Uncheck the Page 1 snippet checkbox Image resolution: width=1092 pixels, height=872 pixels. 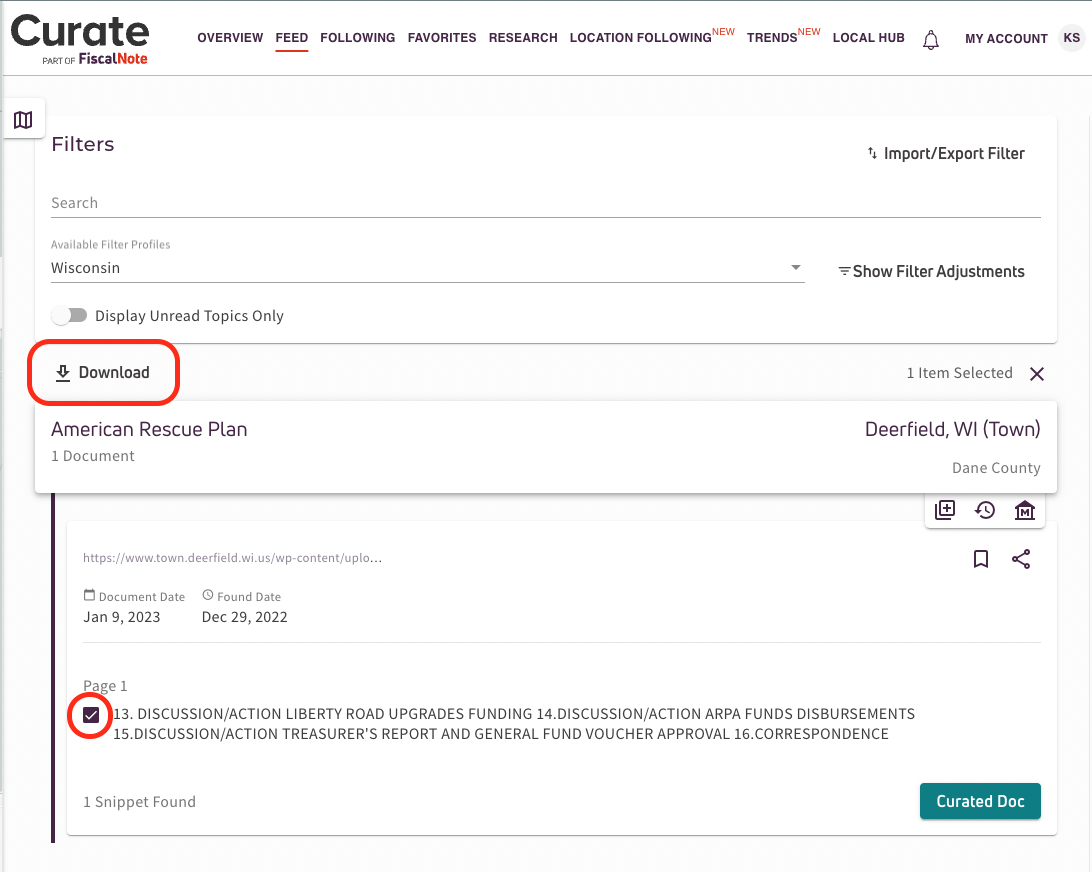click(91, 715)
